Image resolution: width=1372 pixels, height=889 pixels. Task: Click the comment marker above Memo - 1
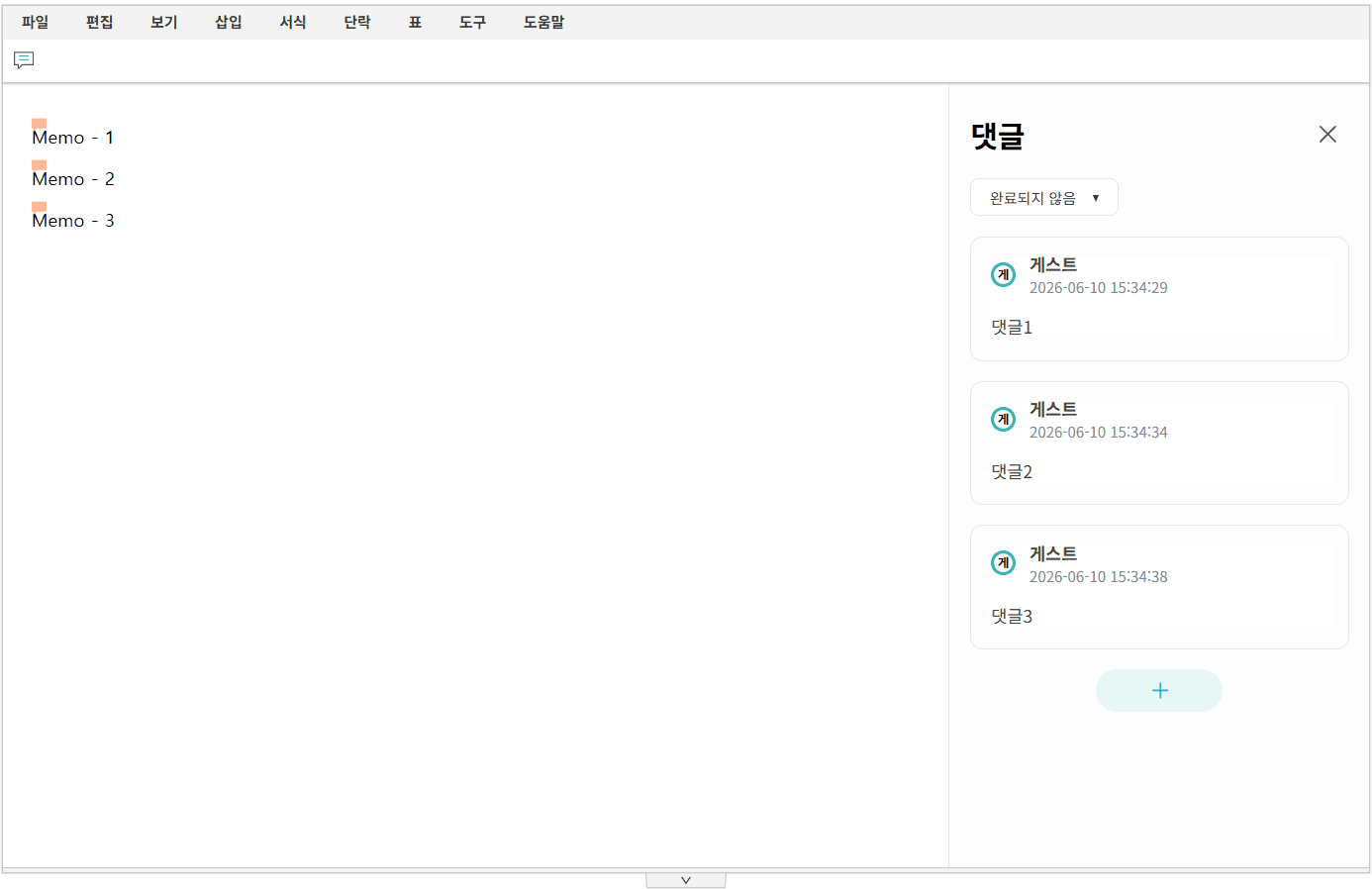40,124
